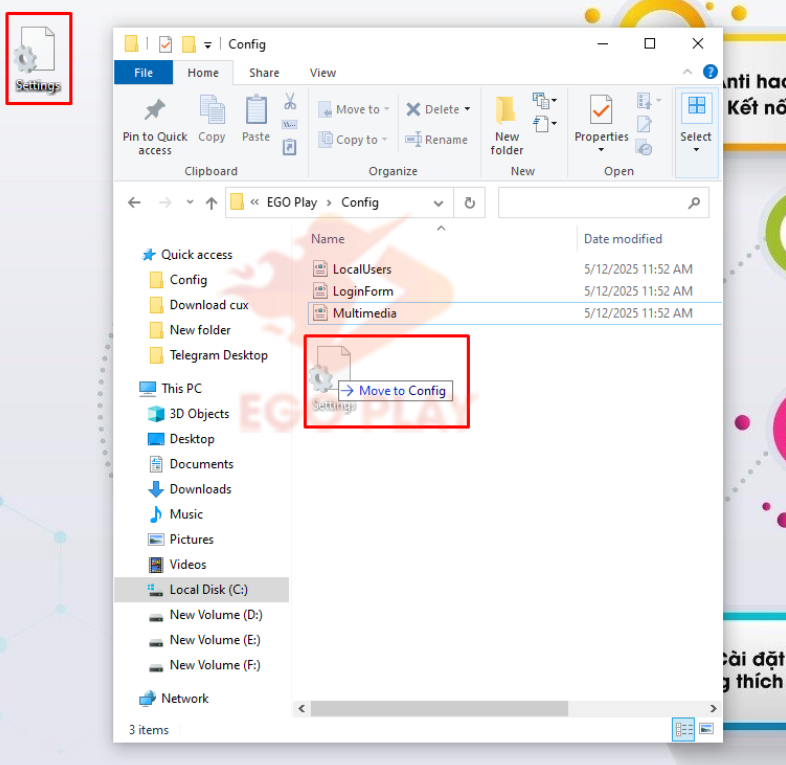Open Config under Quick access
Image resolution: width=786 pixels, height=765 pixels.
188,280
